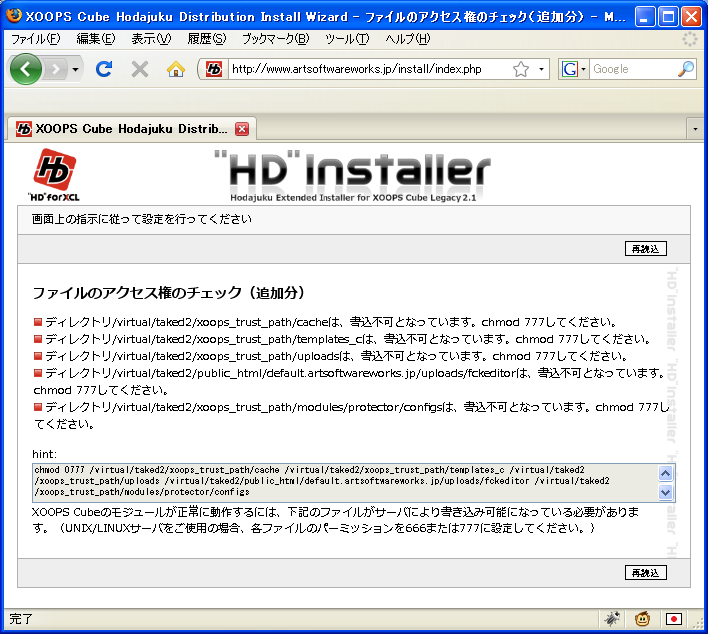Screen dimensions: 708x634
Task: Click the browser Back arrow button
Action: pyautogui.click(x=26, y=69)
